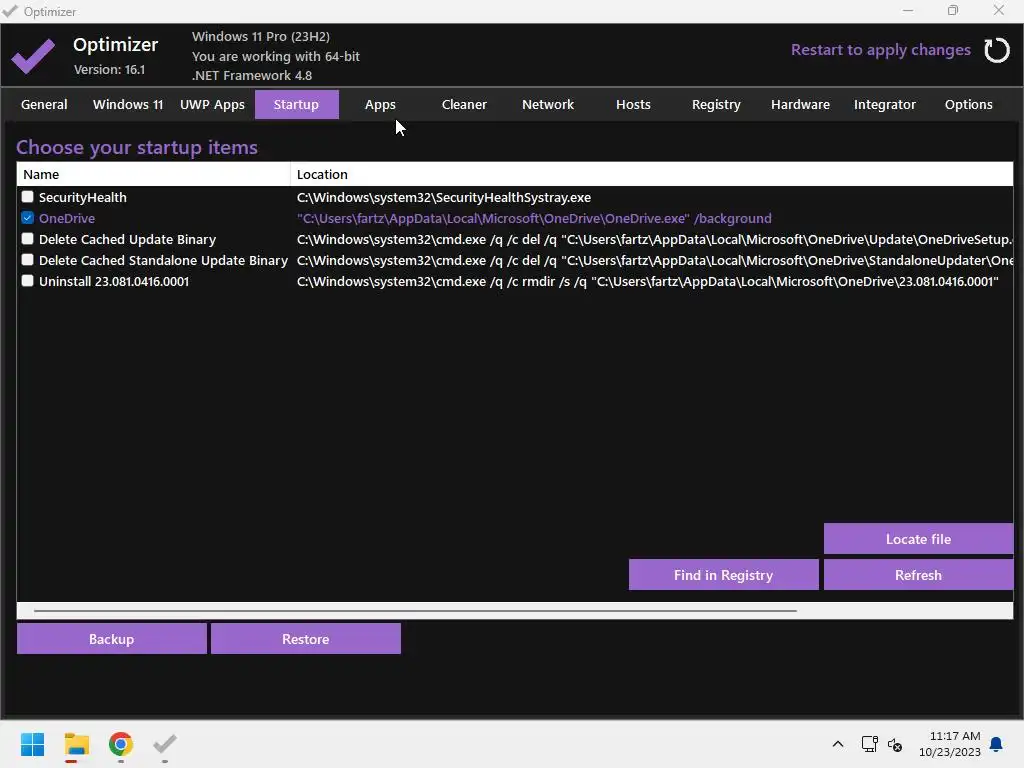Tick Uninstall 23.081.0416.0001 checkbox

27,280
